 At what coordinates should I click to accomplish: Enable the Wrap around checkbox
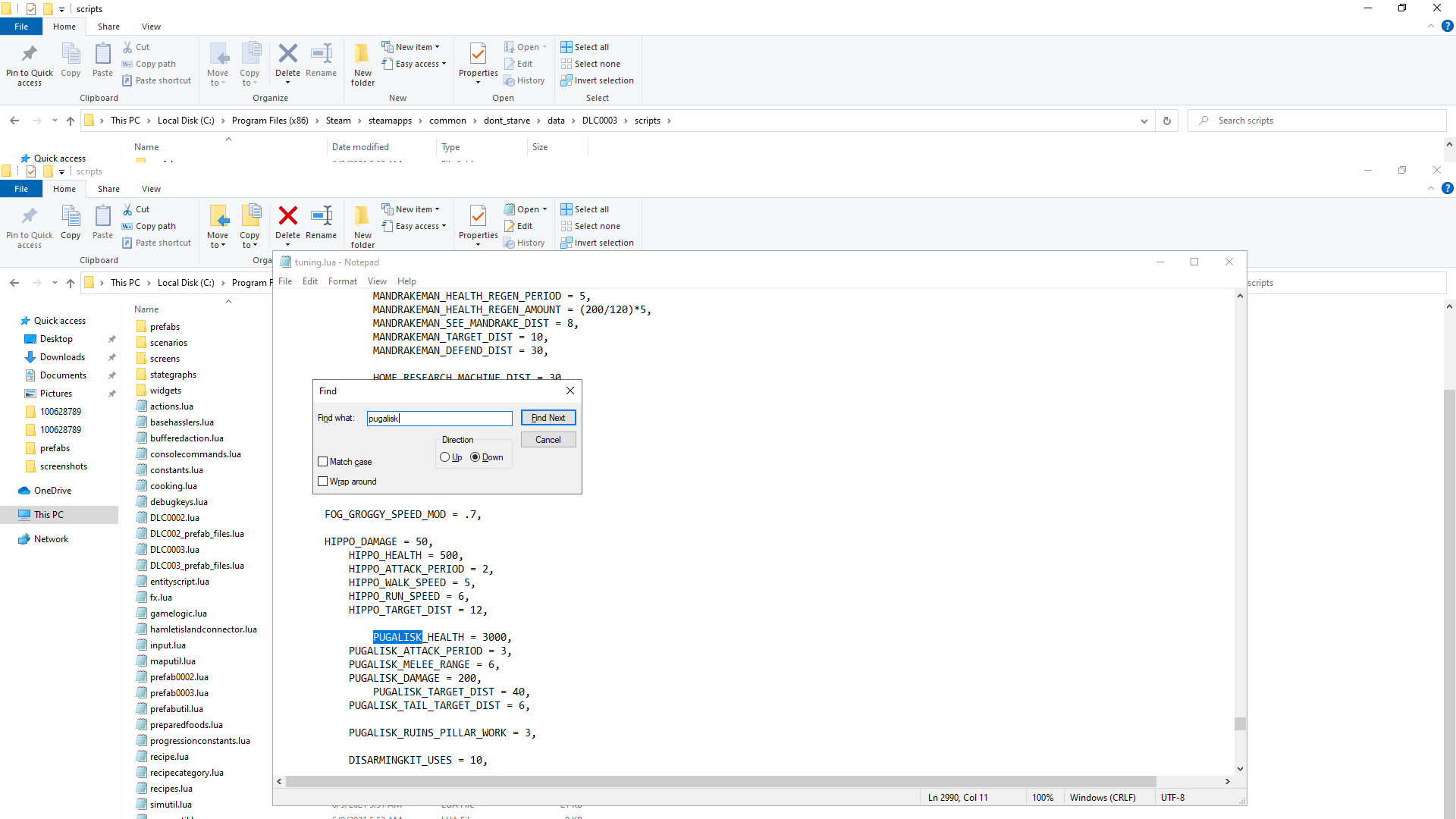pyautogui.click(x=323, y=482)
